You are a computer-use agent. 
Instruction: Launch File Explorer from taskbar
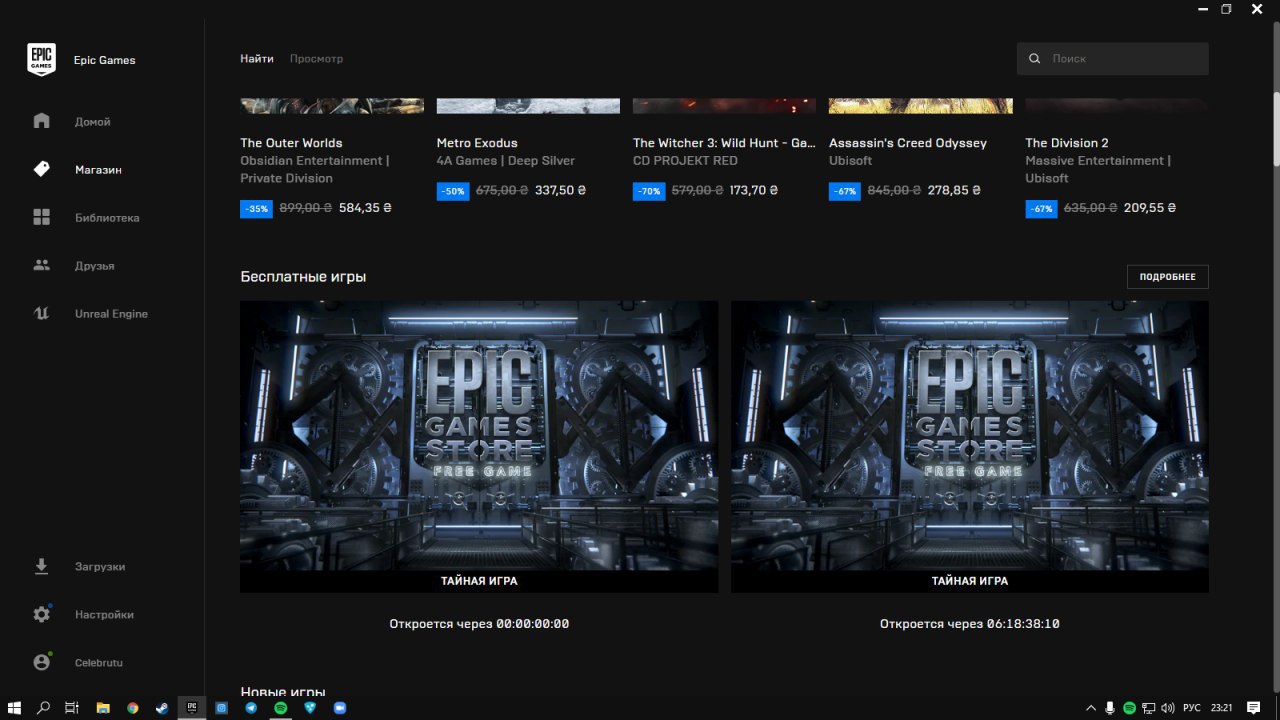pos(103,707)
